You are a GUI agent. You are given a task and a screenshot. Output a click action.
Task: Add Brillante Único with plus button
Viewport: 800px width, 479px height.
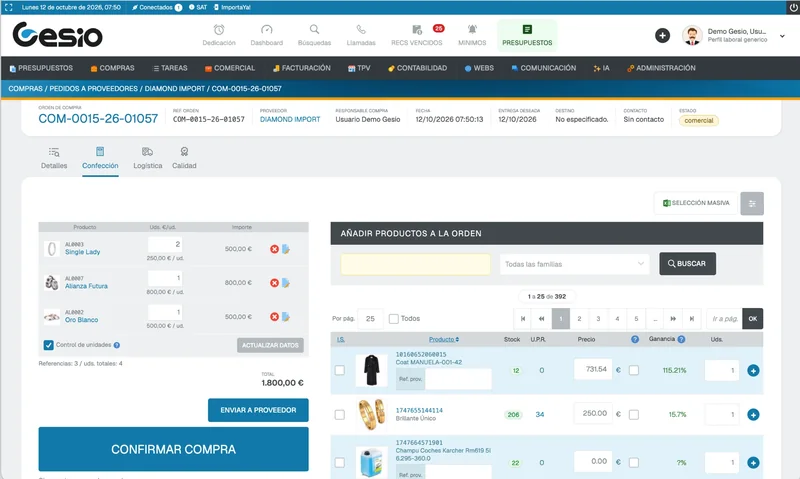753,415
